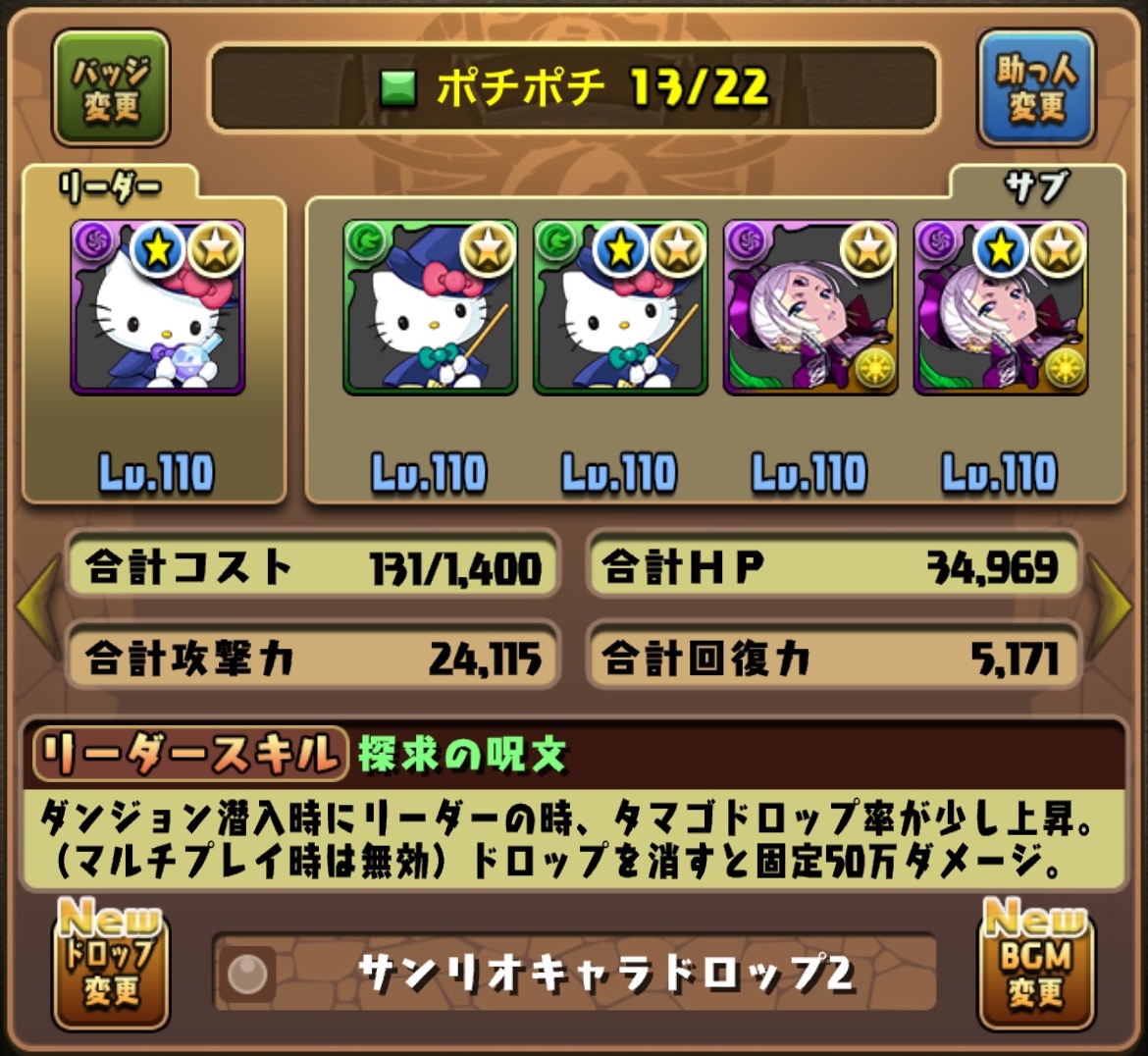Select the leader Hello Kitty monster icon
This screenshot has height=1056, width=1148.
pos(157,307)
